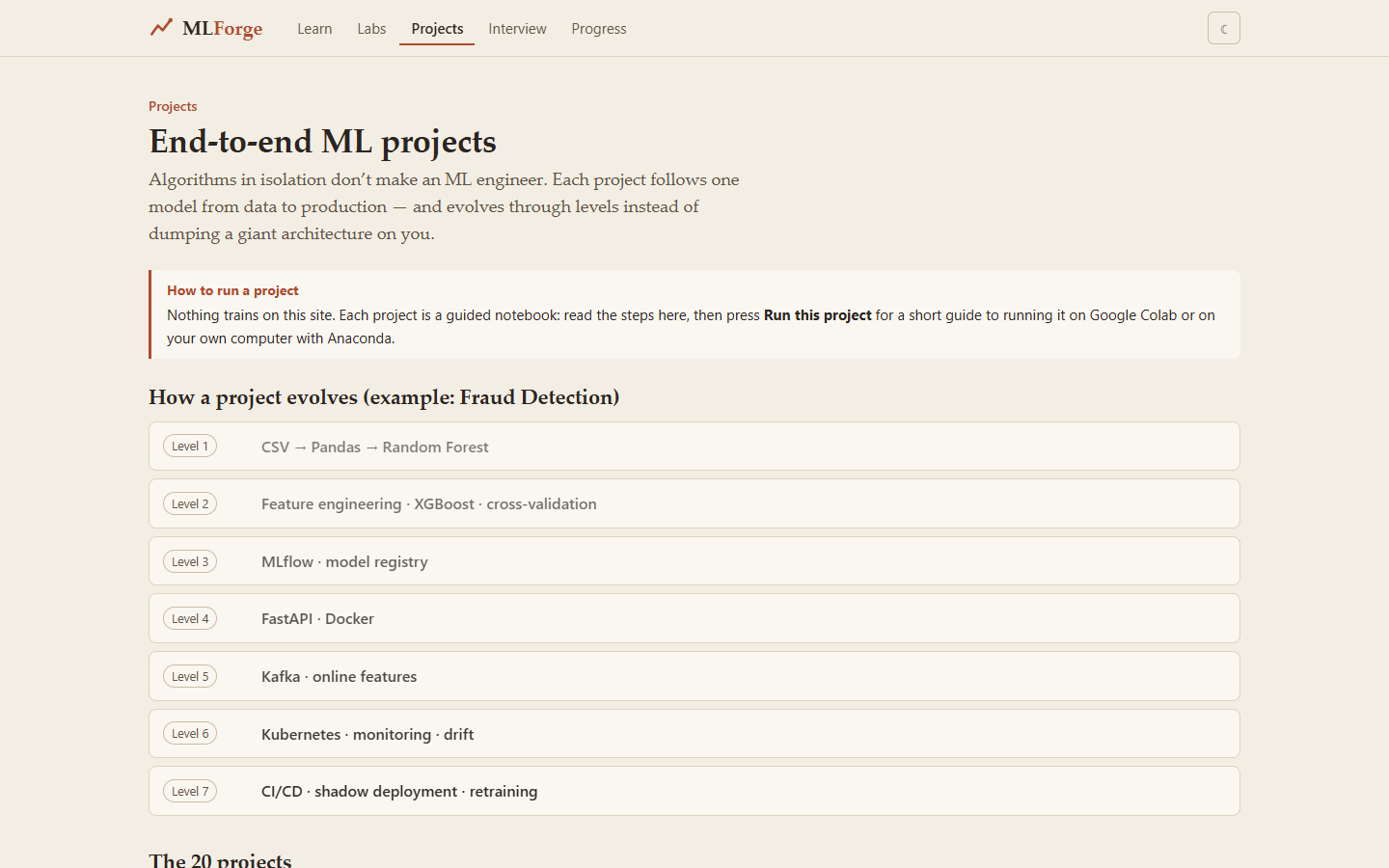
Task: Click the Level 2 pill badge
Action: coord(190,503)
